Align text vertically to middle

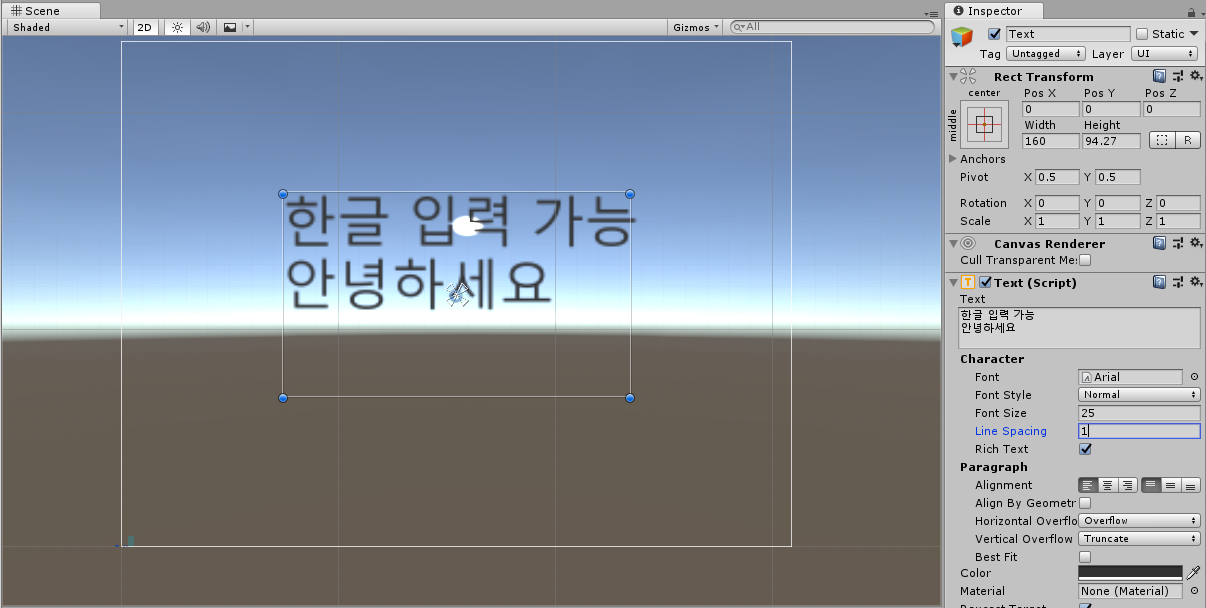coord(1171,485)
